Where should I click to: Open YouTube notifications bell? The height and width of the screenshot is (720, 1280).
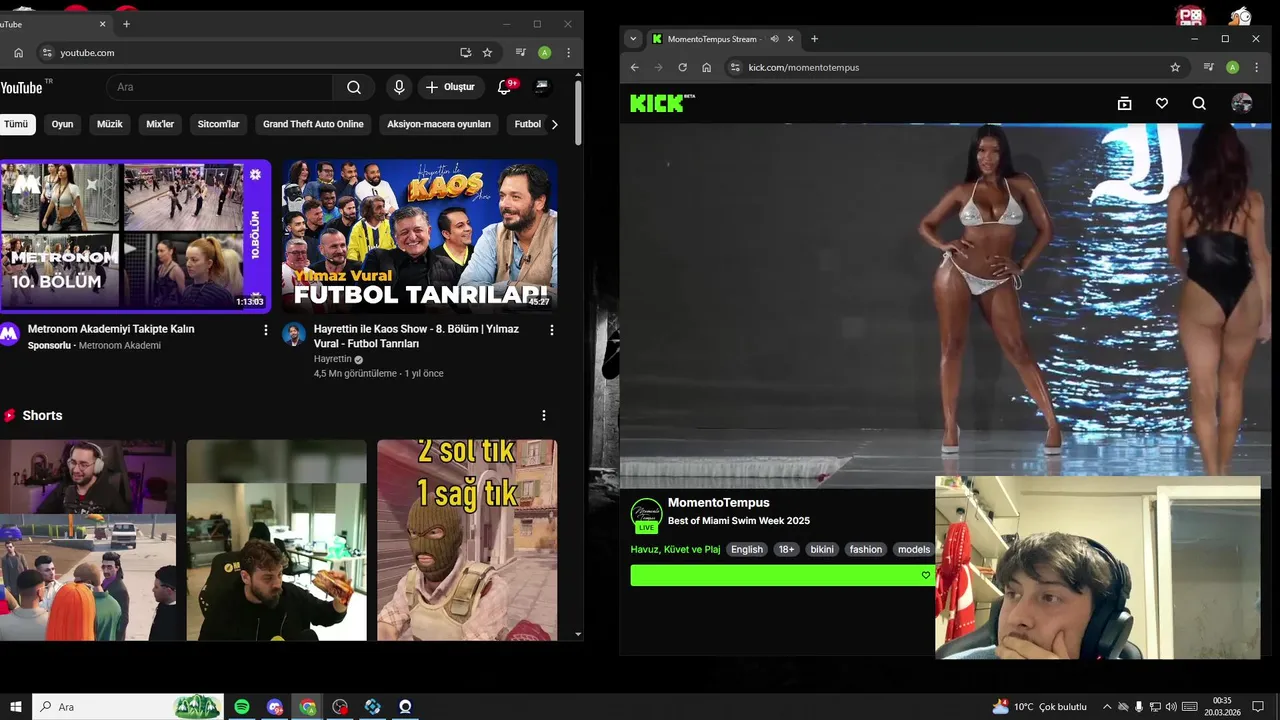504,87
